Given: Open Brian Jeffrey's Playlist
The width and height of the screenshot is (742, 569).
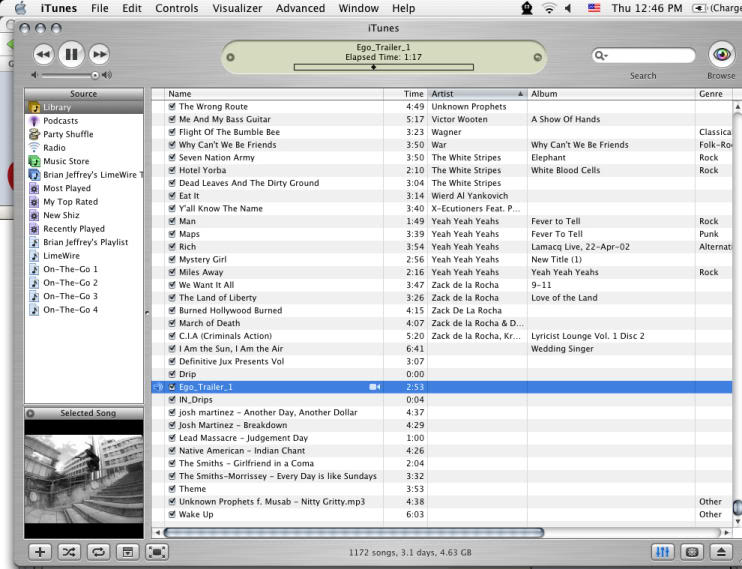Looking at the screenshot, I should click(84, 242).
